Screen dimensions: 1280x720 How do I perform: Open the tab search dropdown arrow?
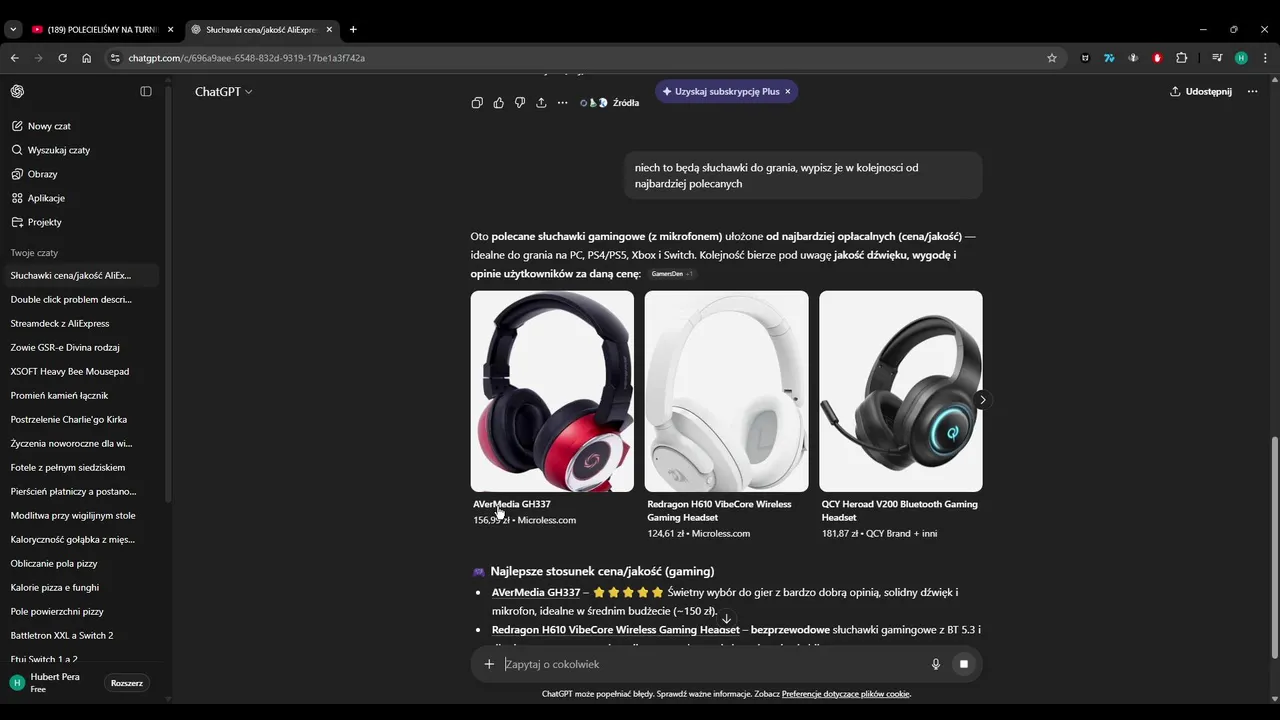(x=13, y=30)
